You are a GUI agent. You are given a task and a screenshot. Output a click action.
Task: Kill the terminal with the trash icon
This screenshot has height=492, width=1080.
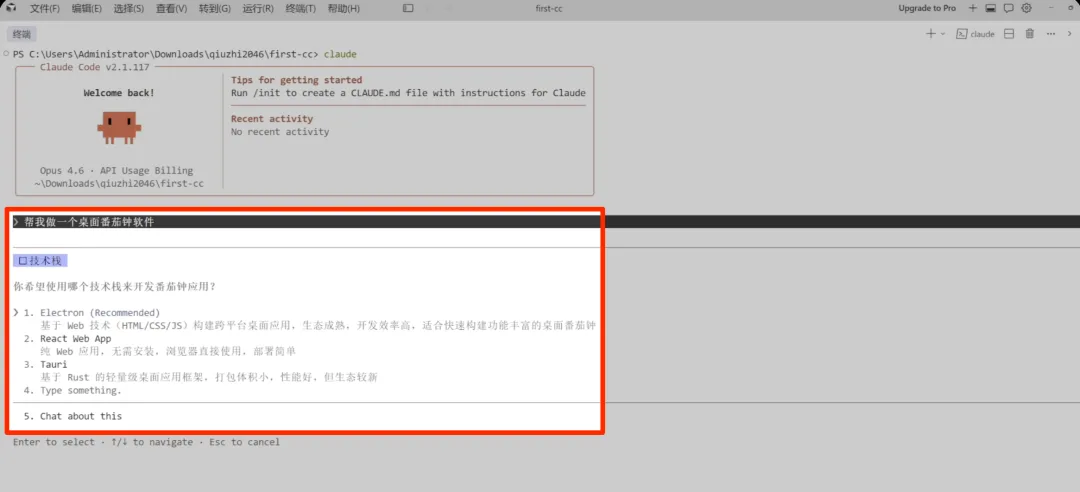point(1030,33)
